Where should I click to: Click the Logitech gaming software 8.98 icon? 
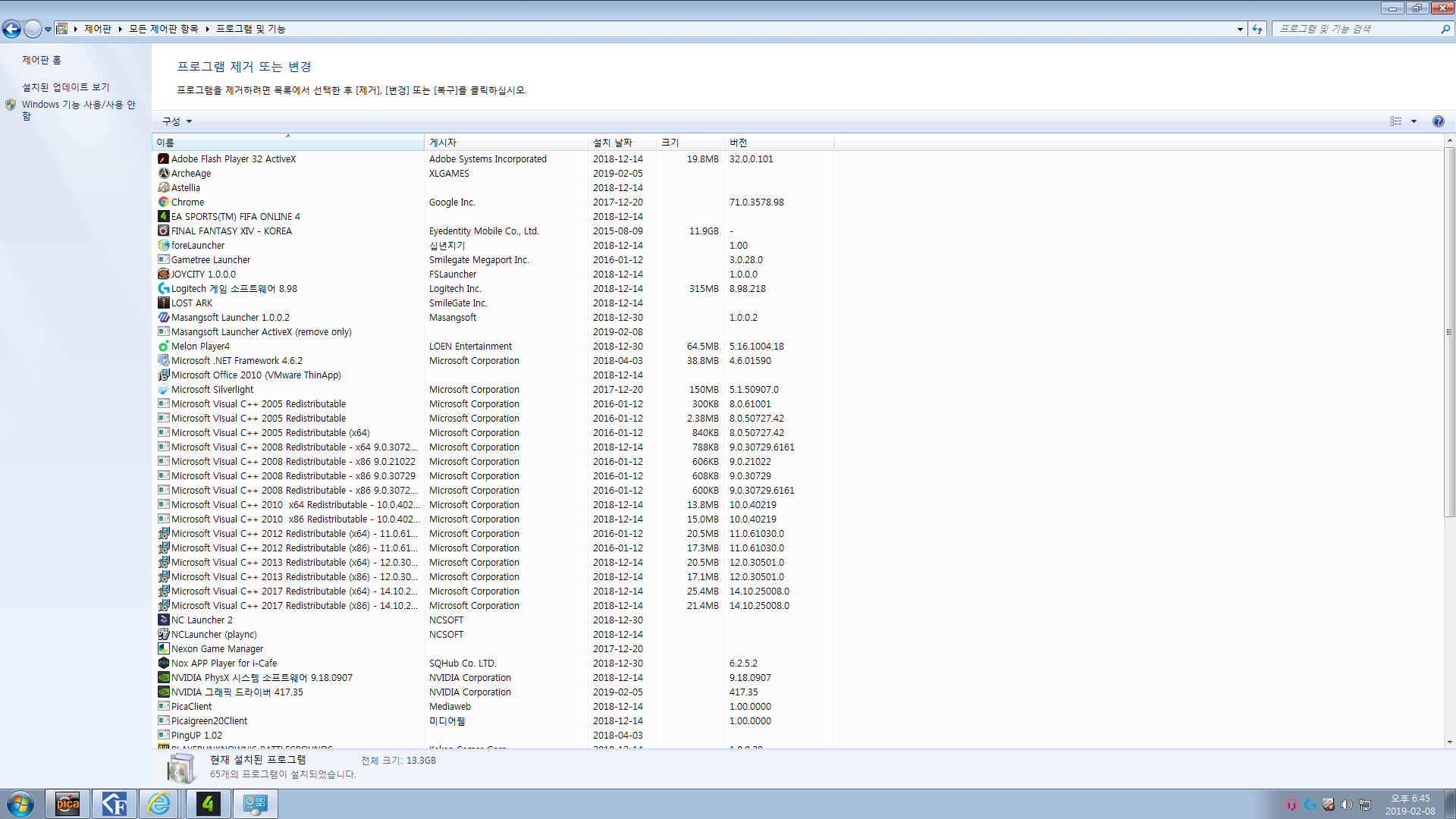pyautogui.click(x=163, y=289)
